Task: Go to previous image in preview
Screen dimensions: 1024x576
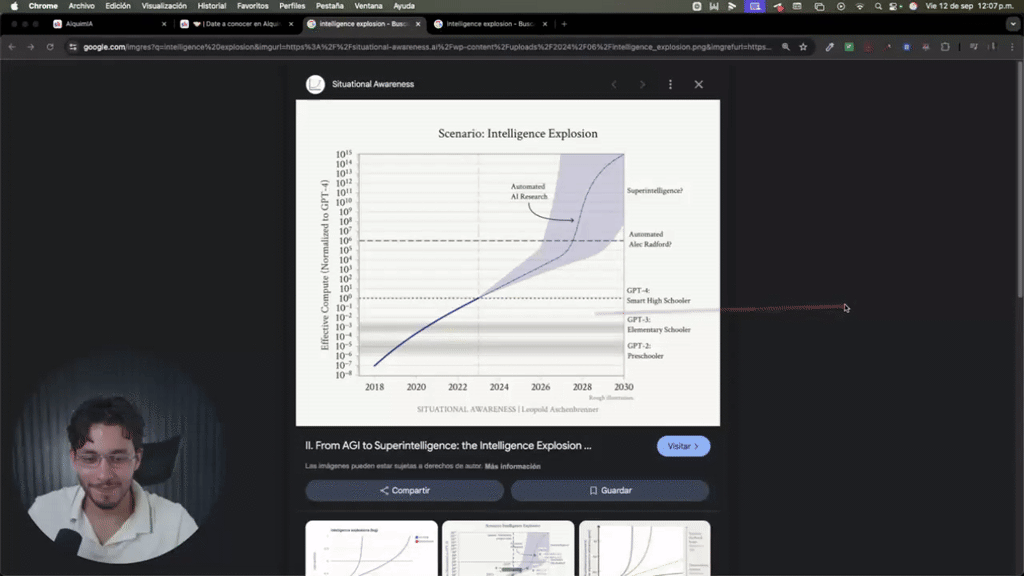Action: coord(614,84)
